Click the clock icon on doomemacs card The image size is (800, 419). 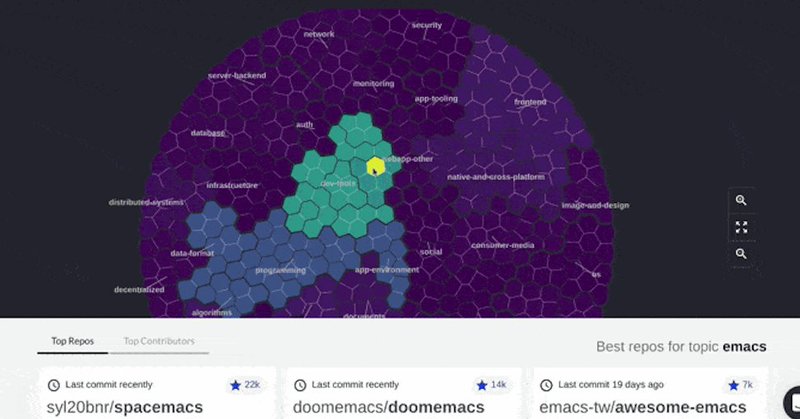(300, 385)
